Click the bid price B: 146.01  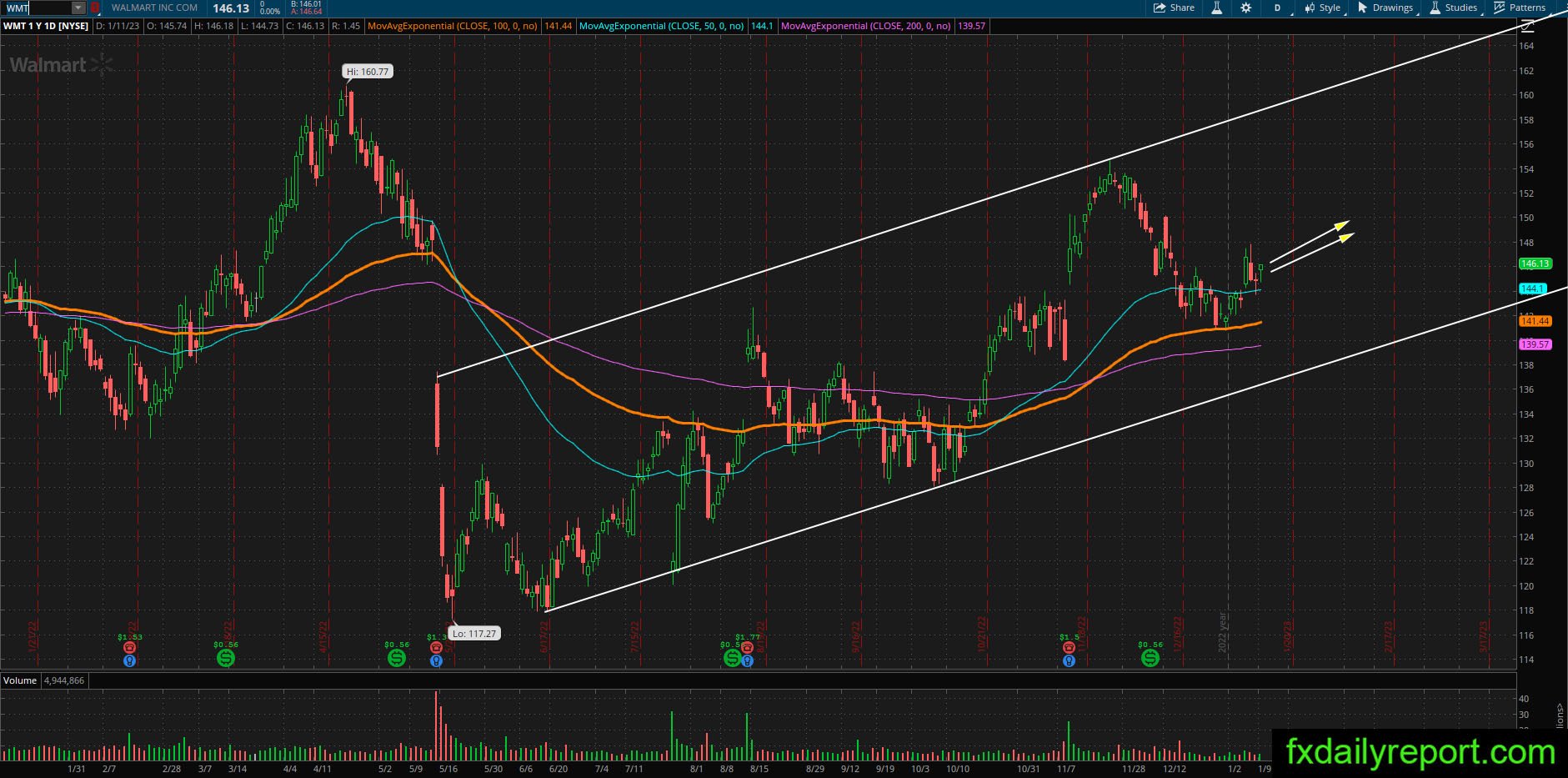tap(306, 4)
